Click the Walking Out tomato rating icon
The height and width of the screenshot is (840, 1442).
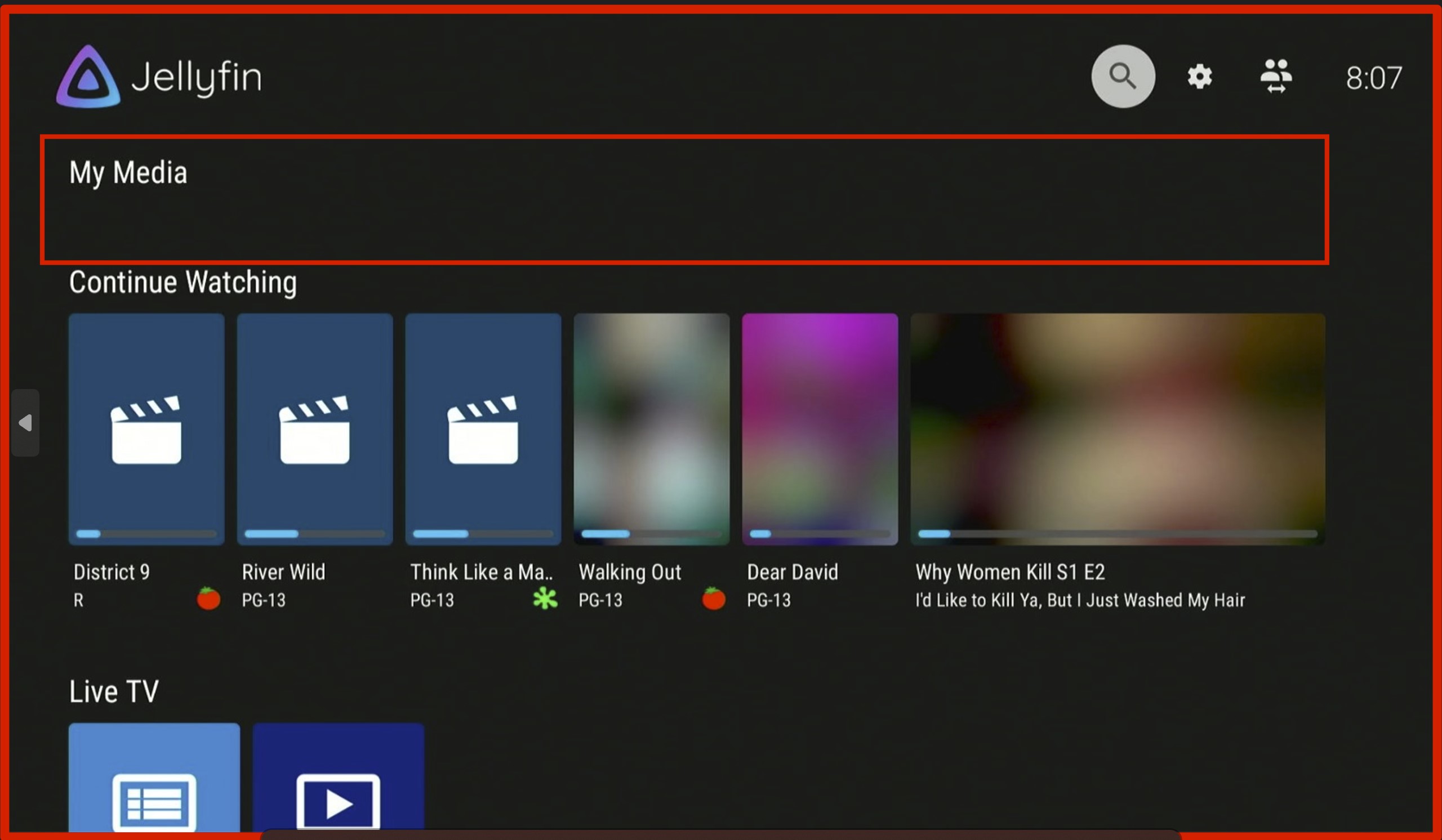click(713, 598)
